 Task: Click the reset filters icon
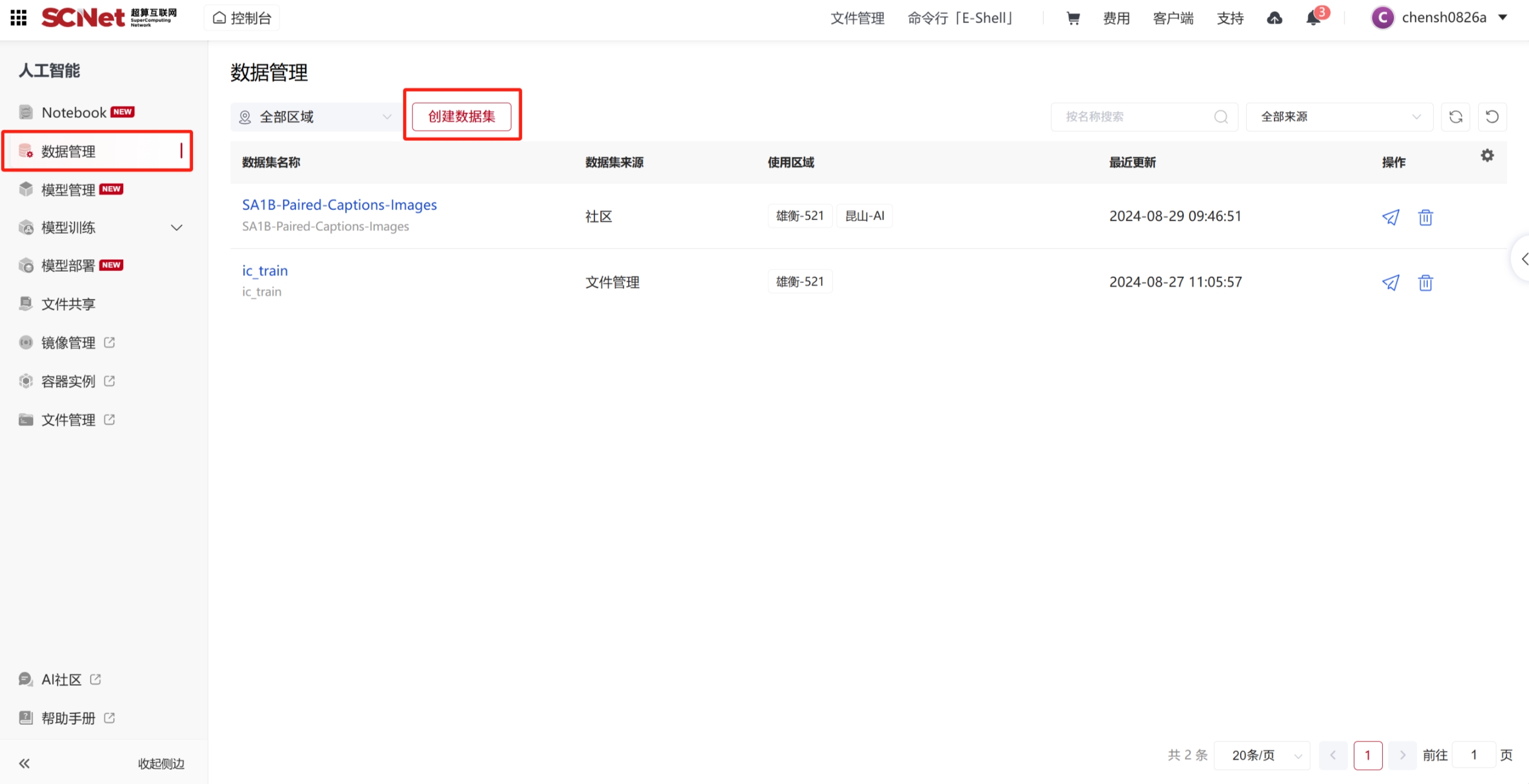click(x=1492, y=117)
